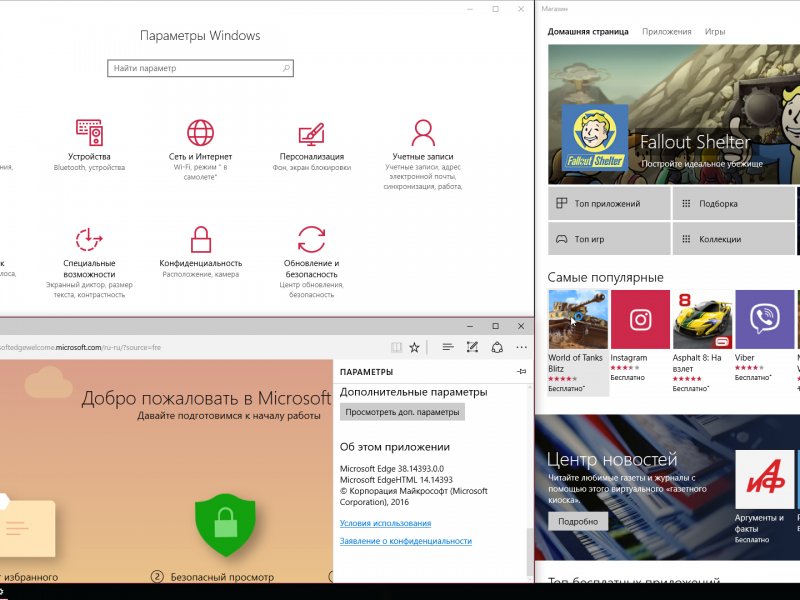Click Microsoft EdgeHTML 14.14393 text
The width and height of the screenshot is (800, 600).
(x=396, y=480)
